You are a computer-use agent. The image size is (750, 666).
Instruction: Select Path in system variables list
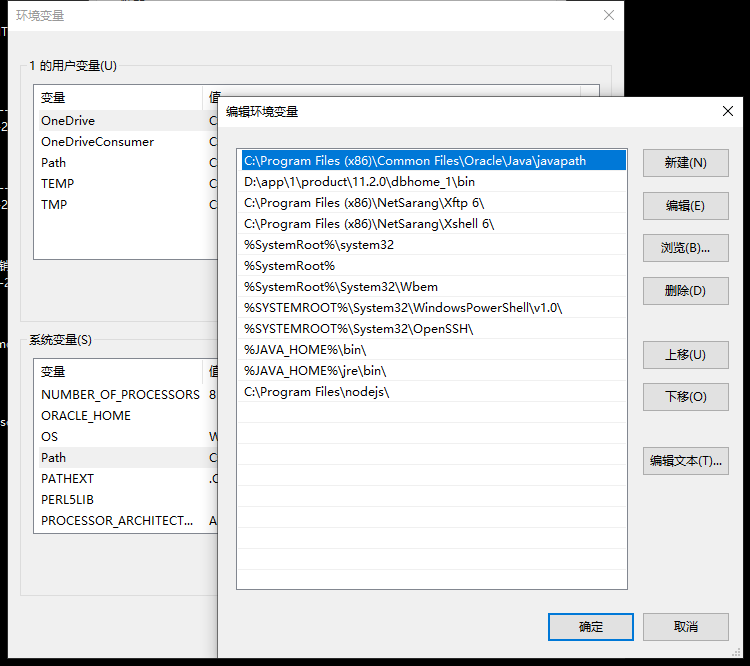pyautogui.click(x=128, y=458)
